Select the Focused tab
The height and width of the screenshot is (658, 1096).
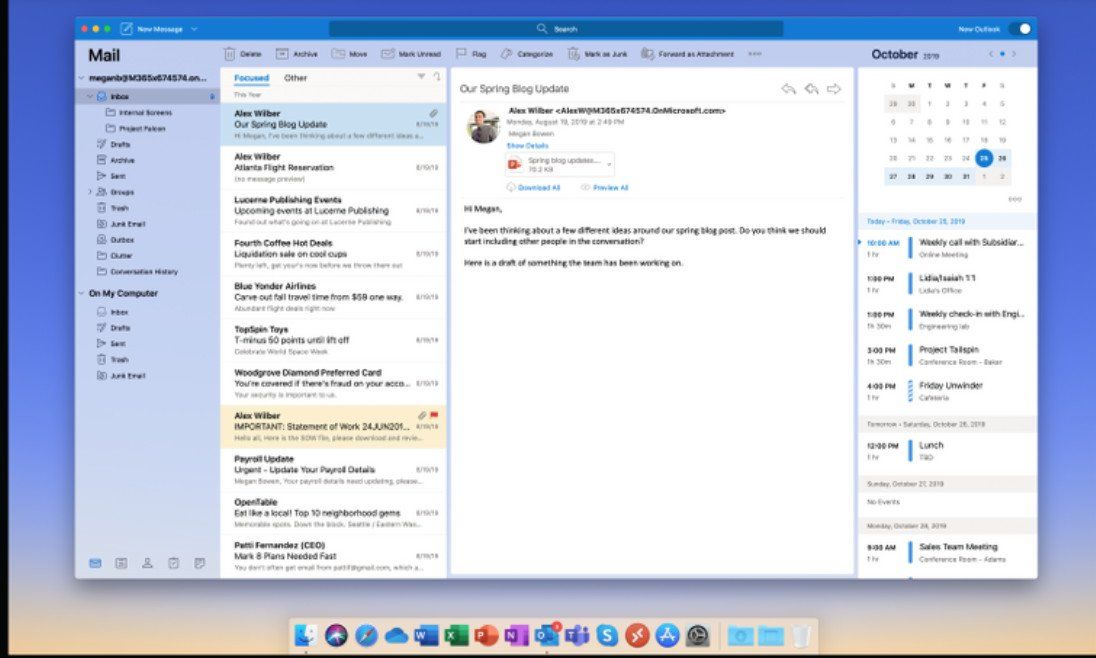(x=252, y=77)
